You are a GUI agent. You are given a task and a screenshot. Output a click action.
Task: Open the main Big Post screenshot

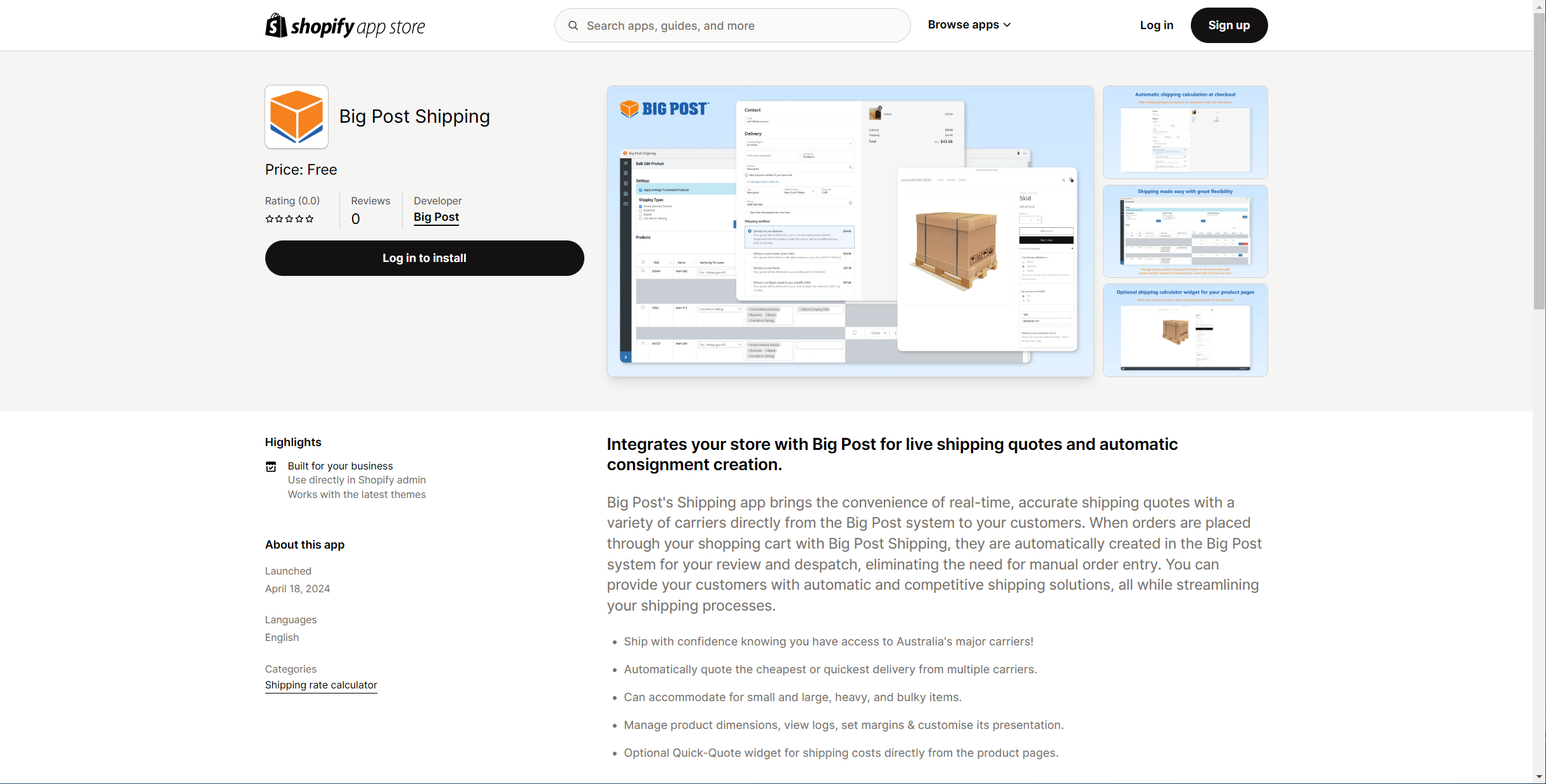pyautogui.click(x=850, y=232)
